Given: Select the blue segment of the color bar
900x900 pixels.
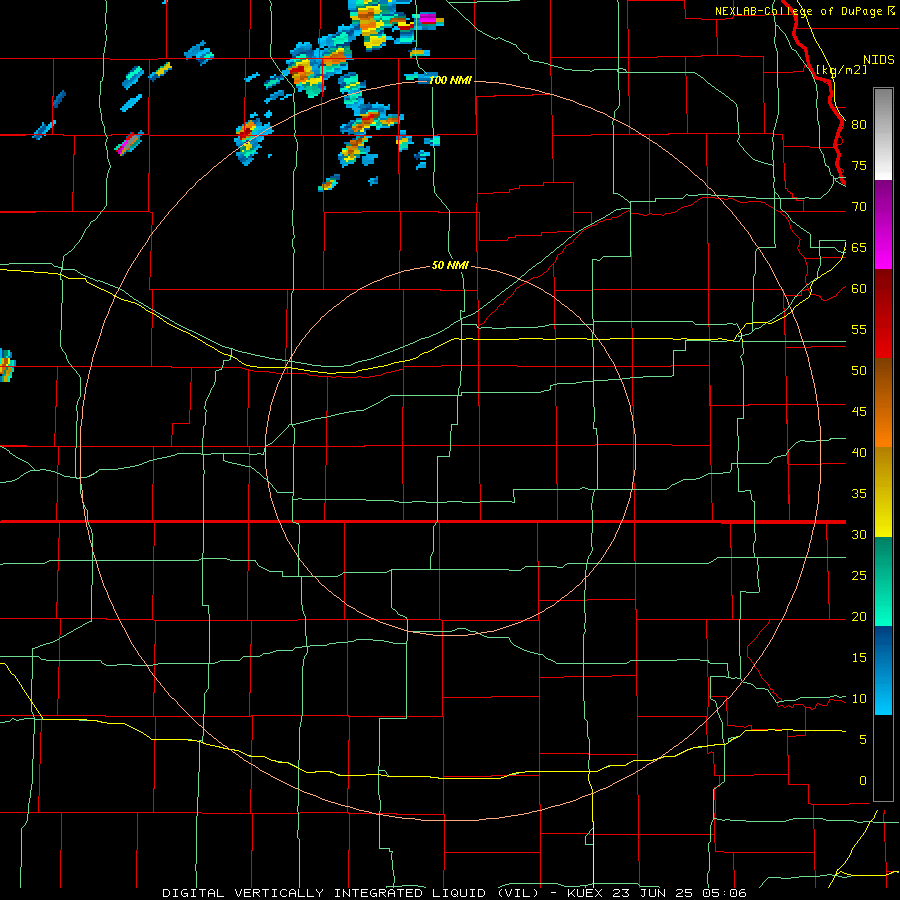Looking at the screenshot, I should pyautogui.click(x=883, y=670).
